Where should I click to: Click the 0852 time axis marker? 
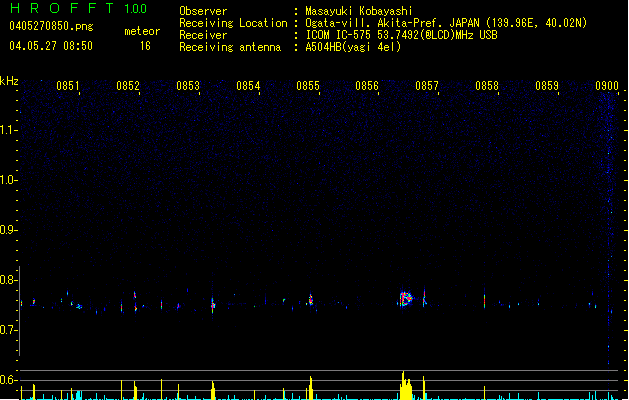tap(128, 86)
